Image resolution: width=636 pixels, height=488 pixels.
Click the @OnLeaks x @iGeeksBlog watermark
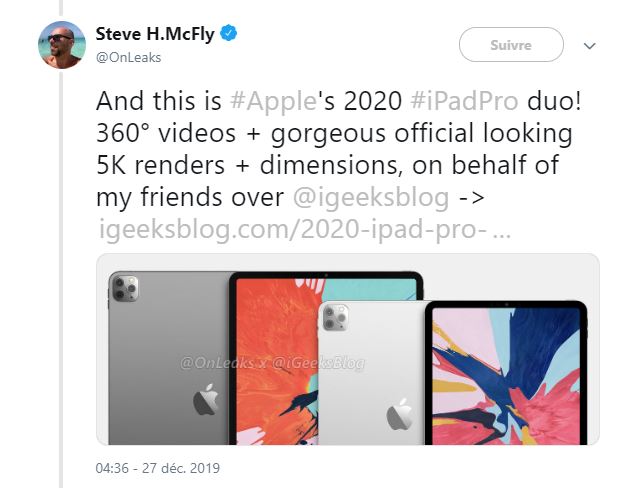coord(272,363)
